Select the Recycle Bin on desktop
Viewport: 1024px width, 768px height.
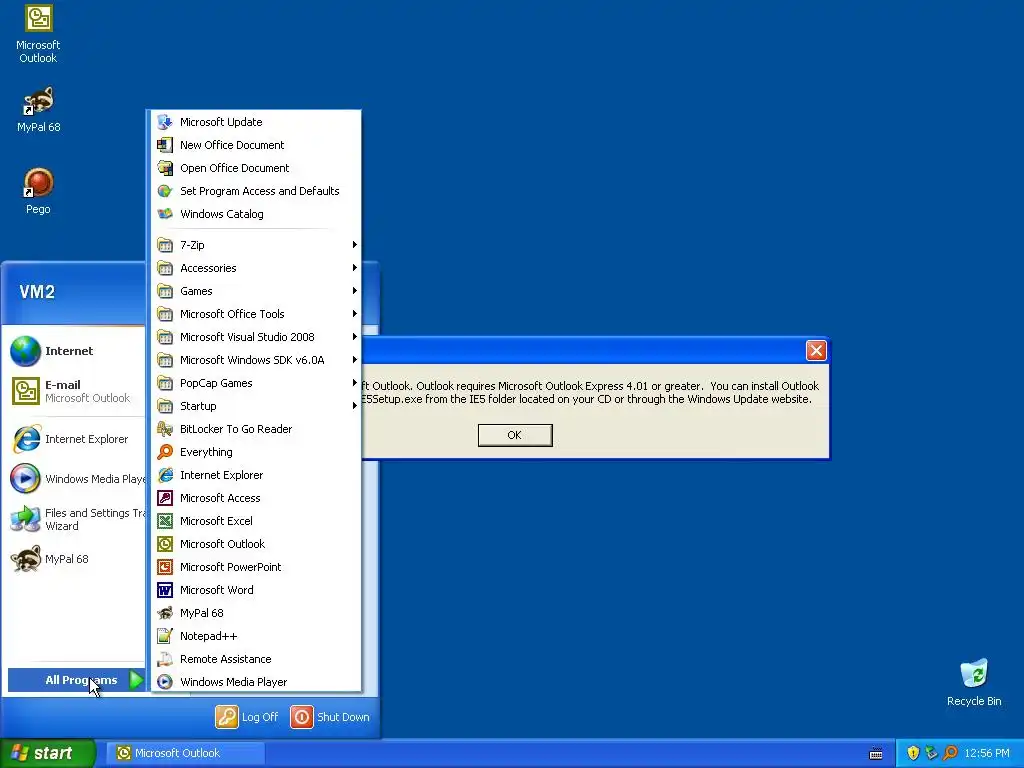point(974,683)
